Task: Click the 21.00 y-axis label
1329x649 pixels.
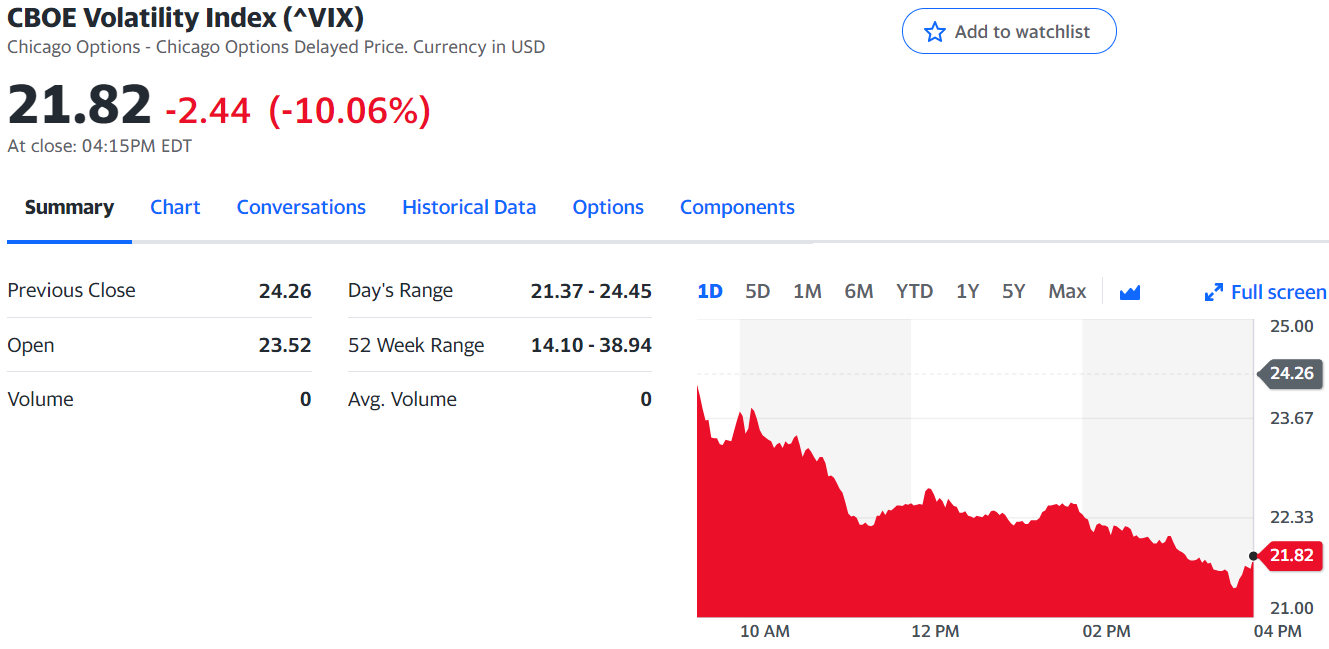Action: (x=1292, y=608)
